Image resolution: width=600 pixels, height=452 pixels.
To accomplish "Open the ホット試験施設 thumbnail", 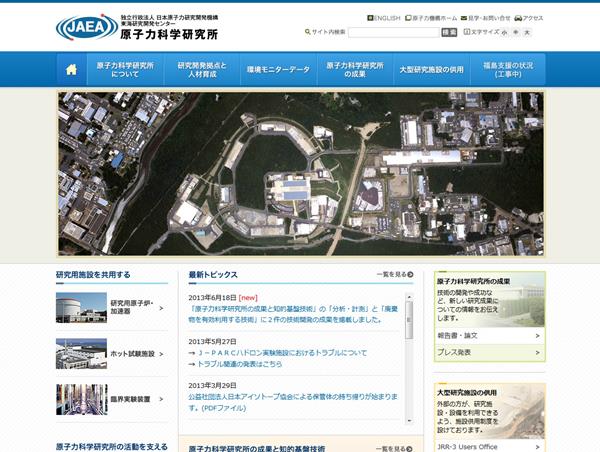I will click(81, 354).
